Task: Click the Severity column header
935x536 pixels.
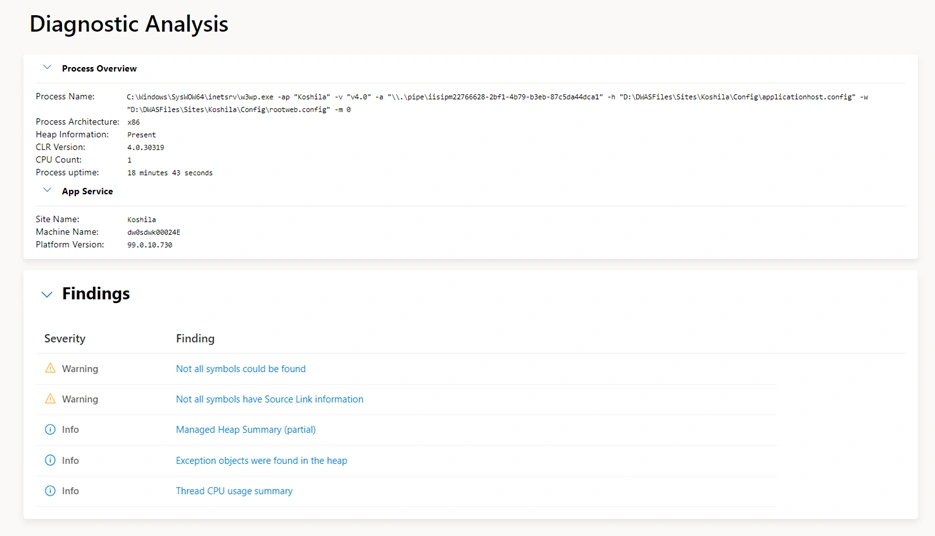Action: click(x=64, y=339)
